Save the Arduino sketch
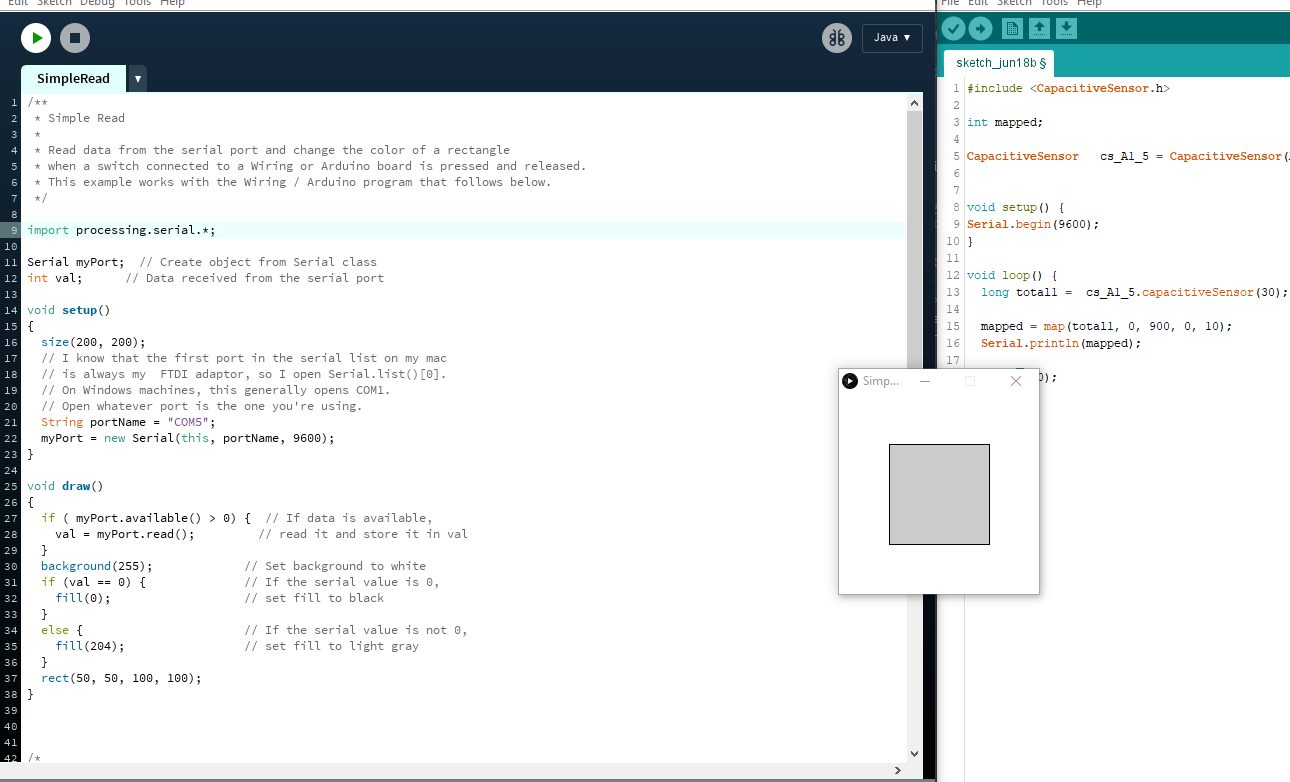The height and width of the screenshot is (782, 1290). (x=1067, y=29)
